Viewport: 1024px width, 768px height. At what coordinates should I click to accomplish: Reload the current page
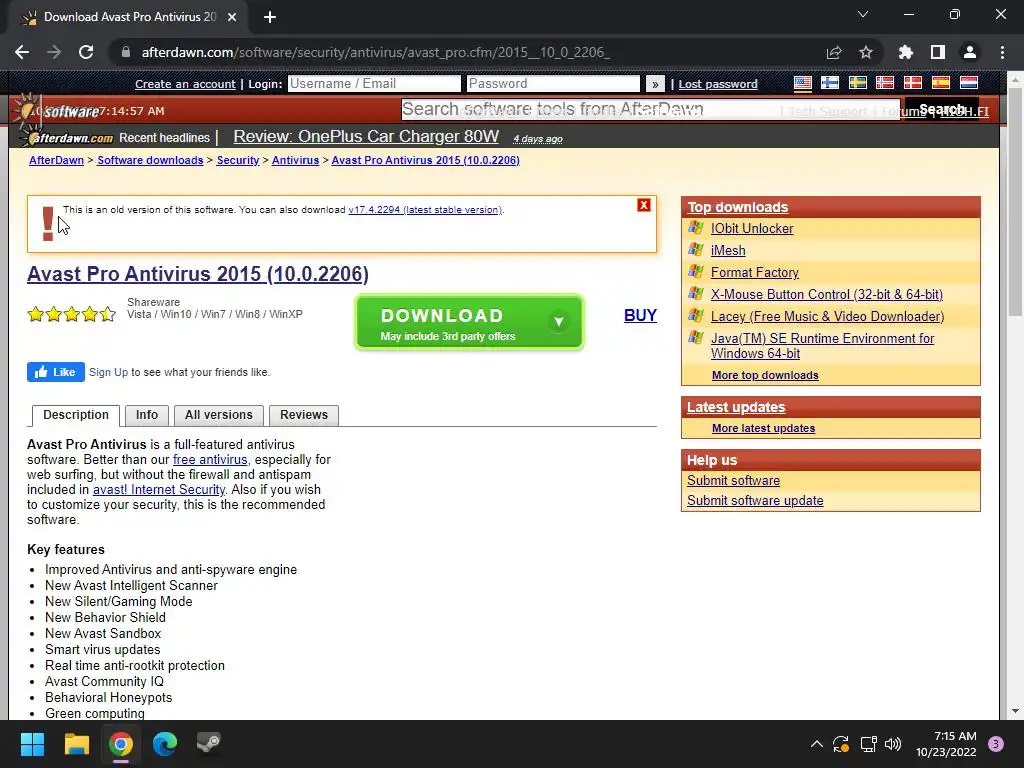(86, 52)
